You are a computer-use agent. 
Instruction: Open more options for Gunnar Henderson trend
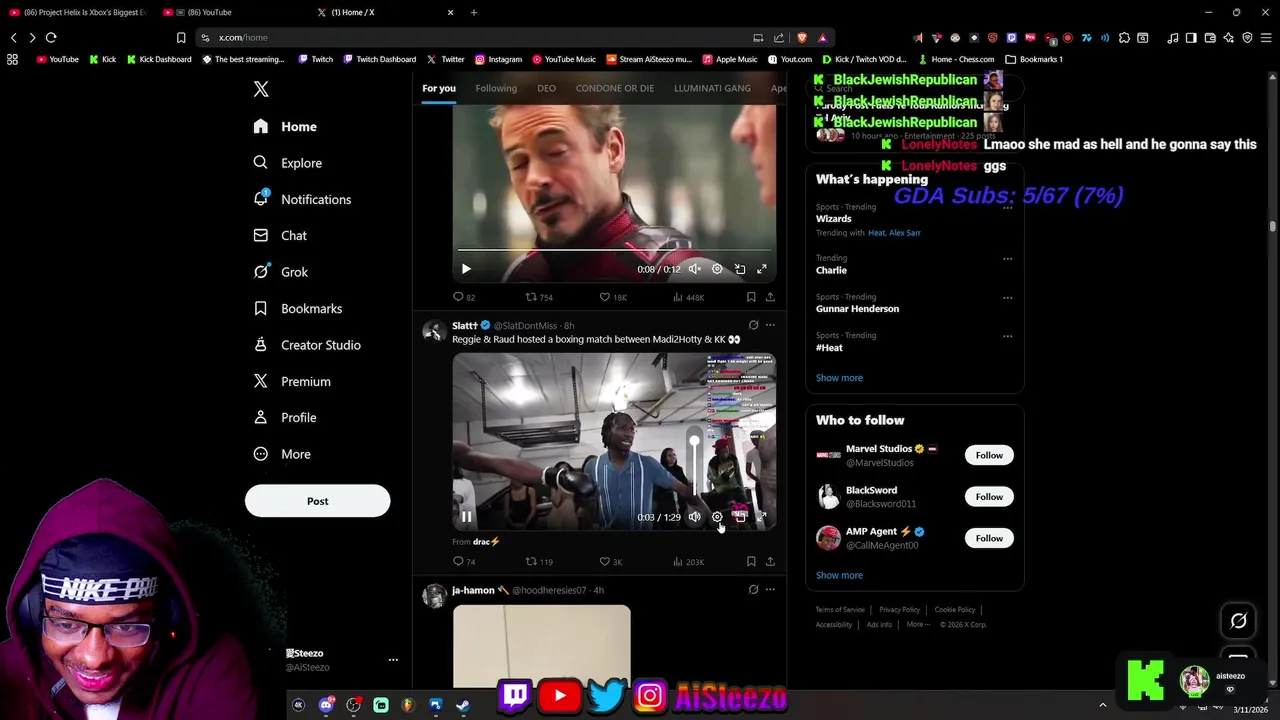coord(1007,298)
